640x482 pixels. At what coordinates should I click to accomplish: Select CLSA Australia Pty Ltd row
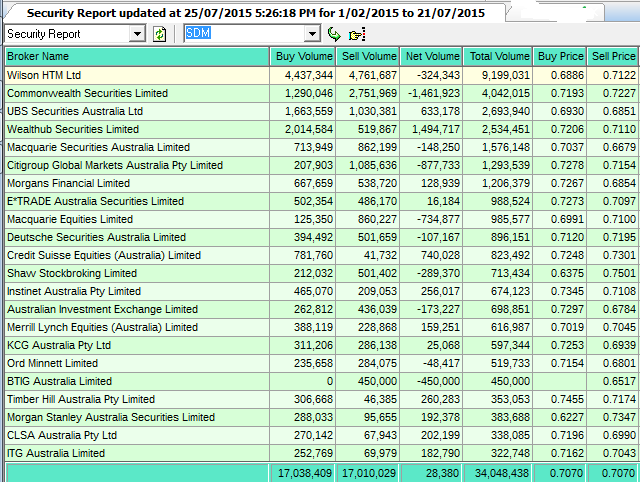(x=322, y=435)
